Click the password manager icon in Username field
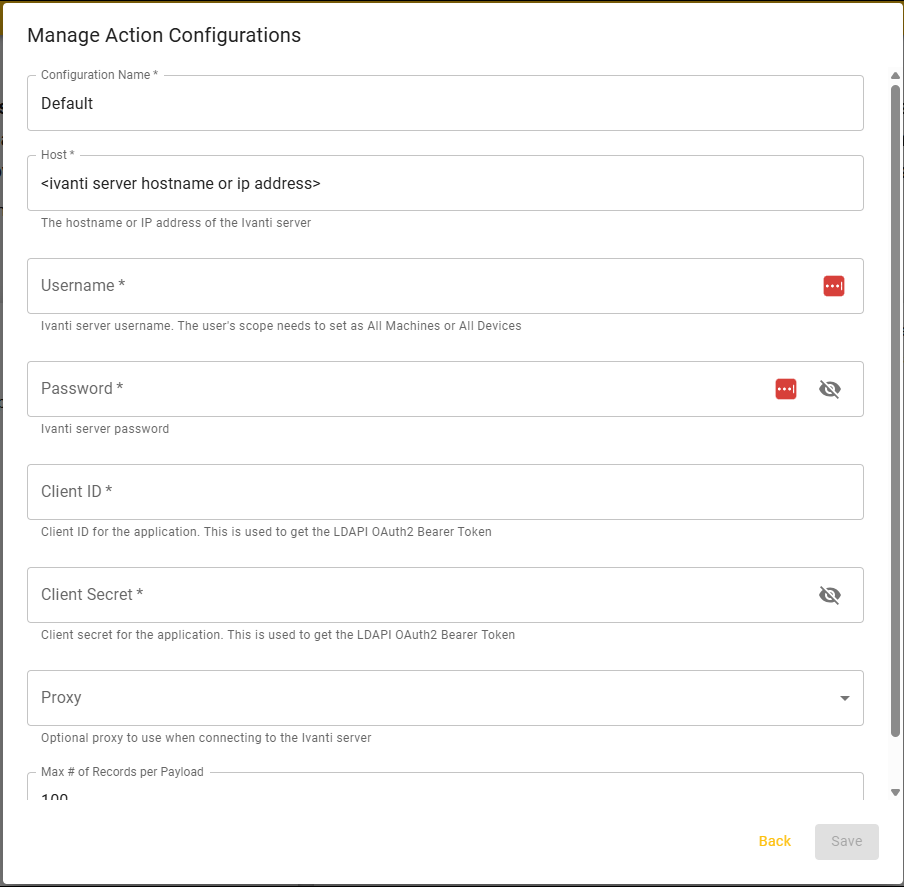904x887 pixels. (x=834, y=286)
